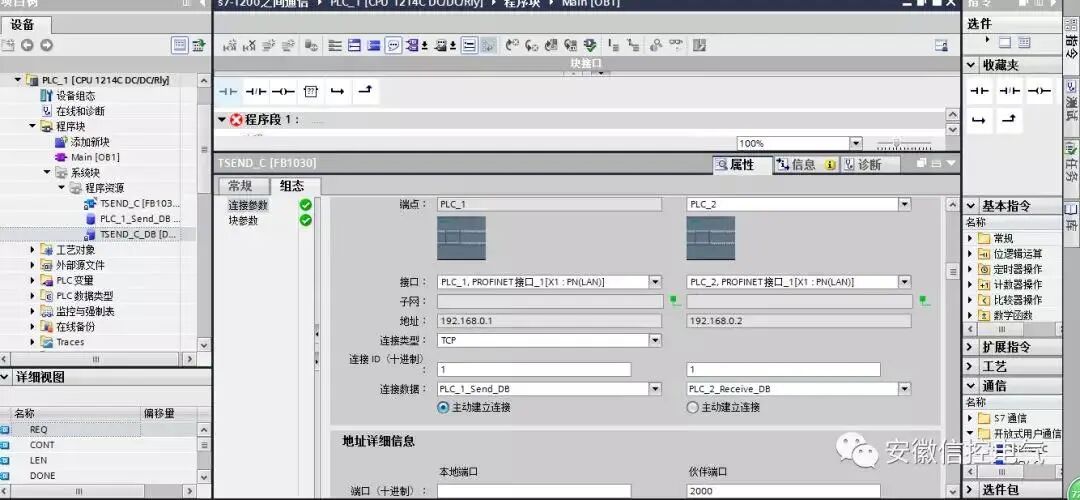Select PLC_1 主动建立连接 radio button
This screenshot has height=500, width=1080.
pyautogui.click(x=444, y=407)
